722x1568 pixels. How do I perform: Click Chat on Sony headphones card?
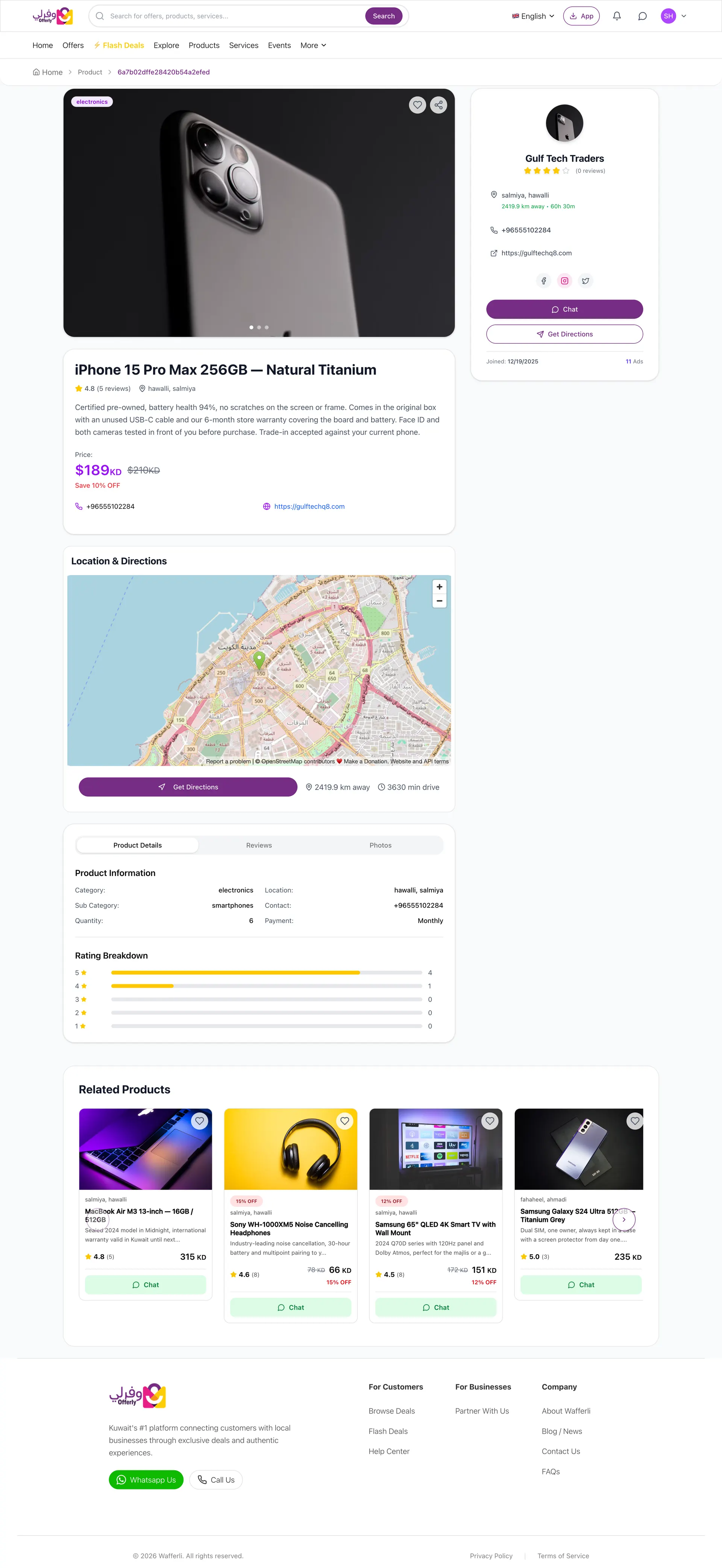click(290, 1308)
